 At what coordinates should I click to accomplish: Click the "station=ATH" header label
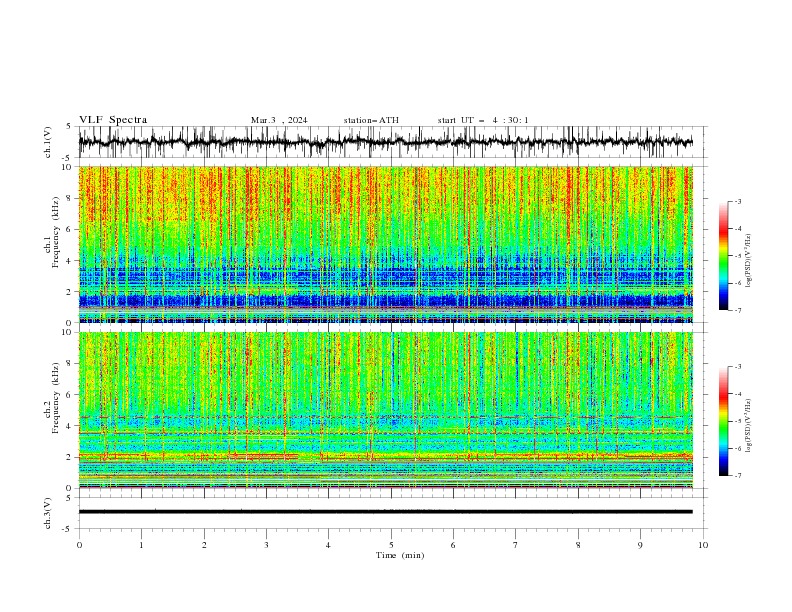[371, 120]
